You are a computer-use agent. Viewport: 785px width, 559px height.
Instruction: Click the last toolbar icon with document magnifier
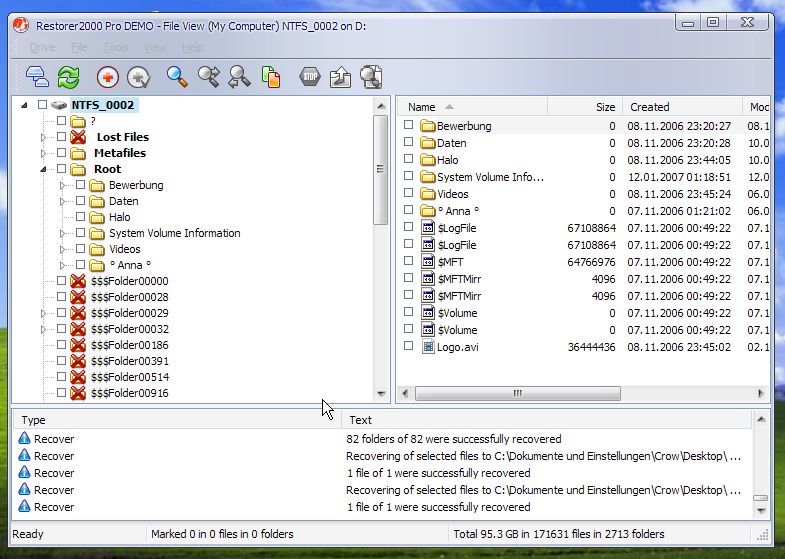coord(371,77)
